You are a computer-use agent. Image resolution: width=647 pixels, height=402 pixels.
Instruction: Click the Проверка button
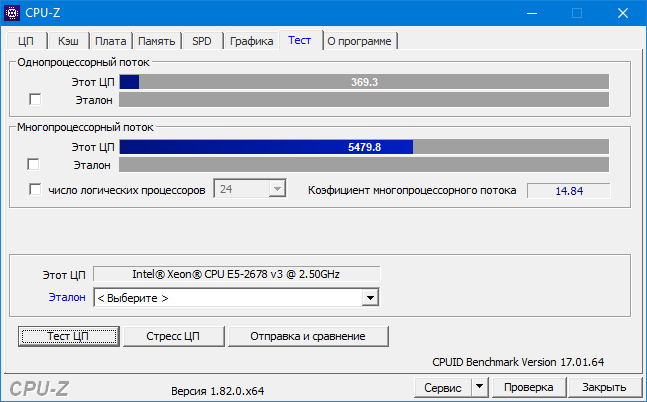pyautogui.click(x=529, y=388)
